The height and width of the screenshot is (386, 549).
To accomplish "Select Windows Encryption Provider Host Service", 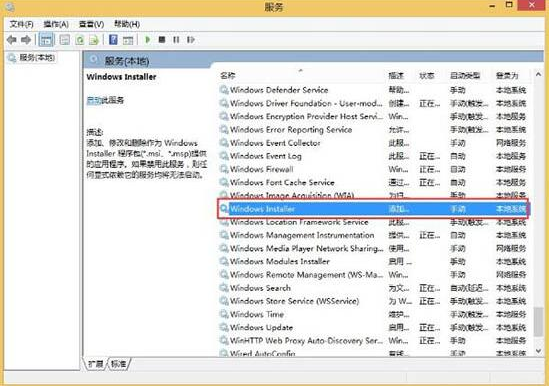I will coord(373,116).
